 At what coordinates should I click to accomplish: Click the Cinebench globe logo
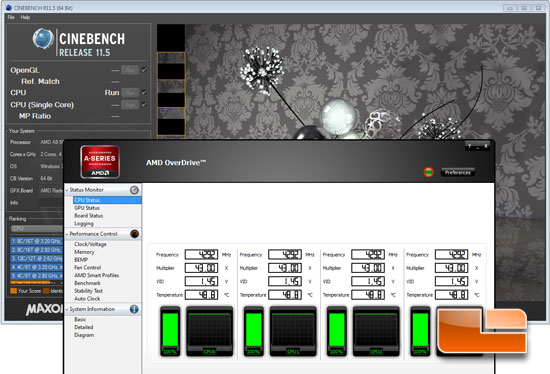[43, 39]
